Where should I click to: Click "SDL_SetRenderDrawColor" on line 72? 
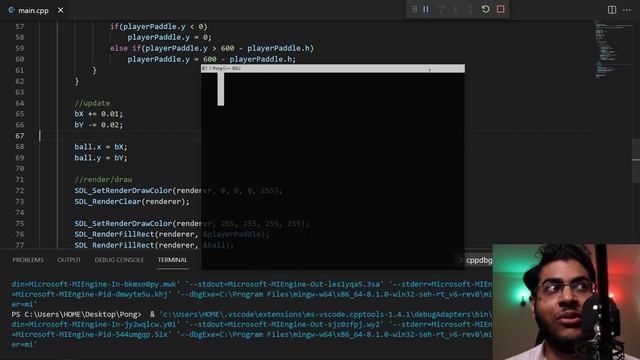[123, 191]
